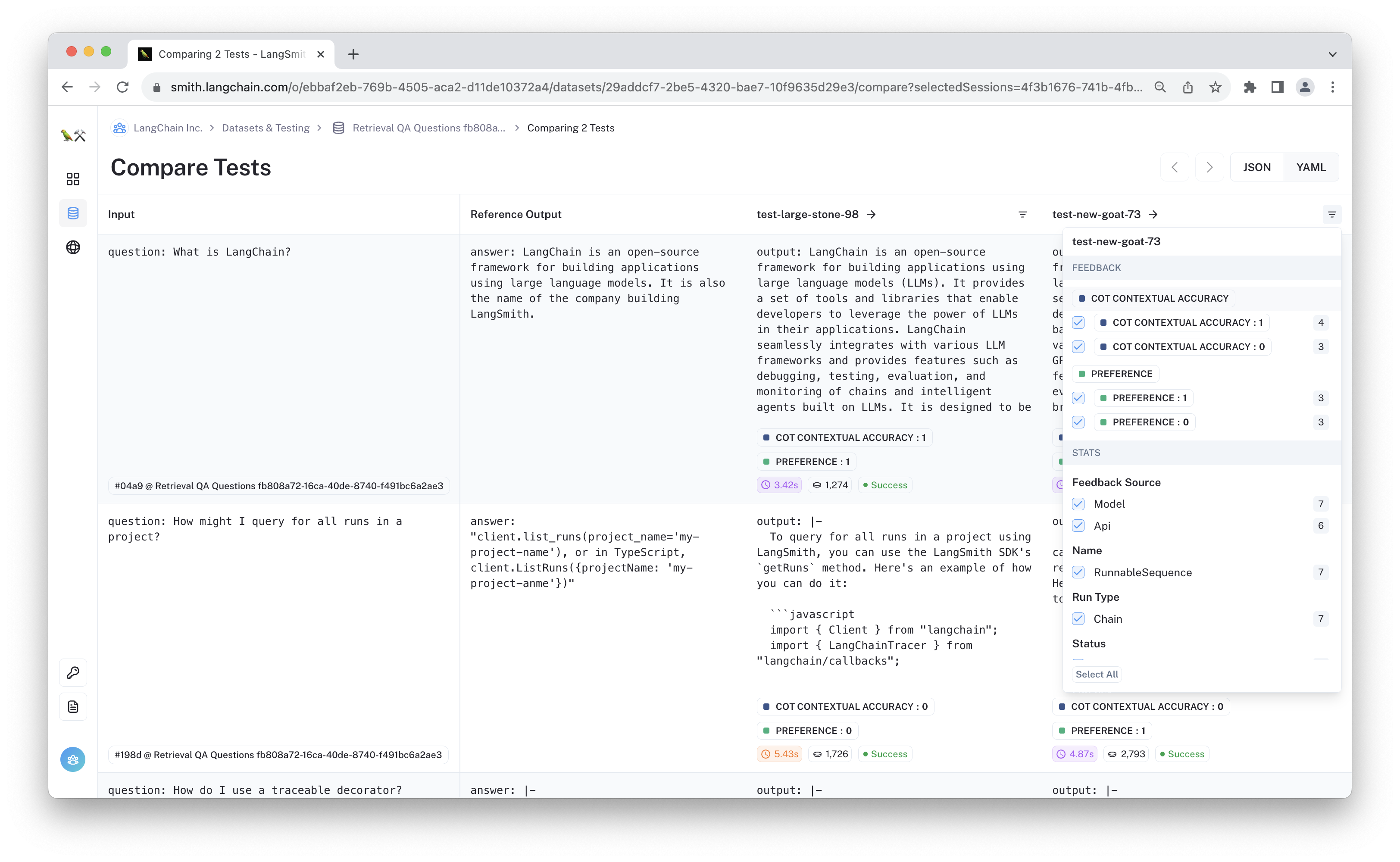Switch to JSON view
The width and height of the screenshot is (1400, 862).
click(x=1256, y=167)
